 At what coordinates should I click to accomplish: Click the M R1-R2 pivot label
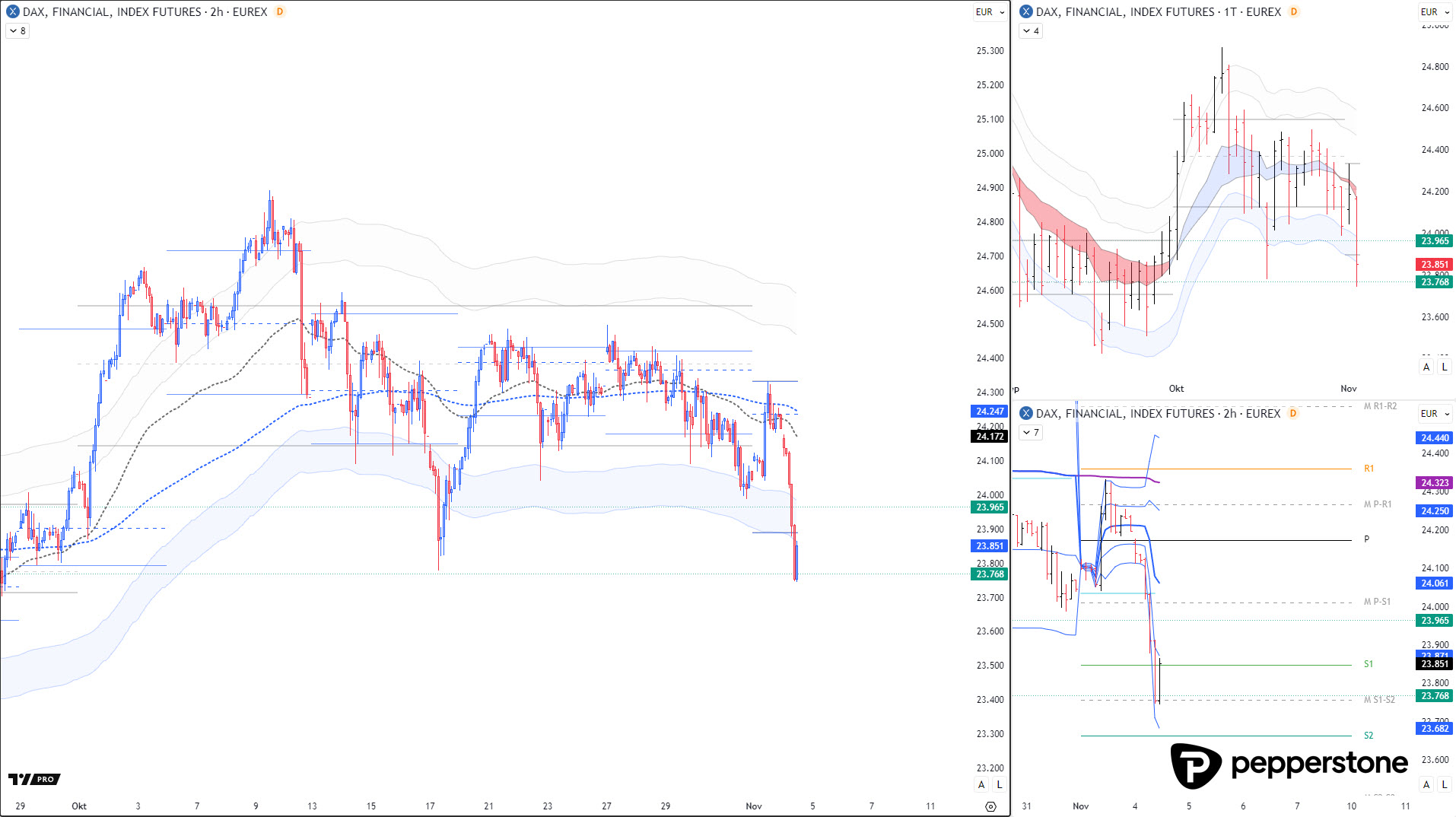pyautogui.click(x=1380, y=406)
